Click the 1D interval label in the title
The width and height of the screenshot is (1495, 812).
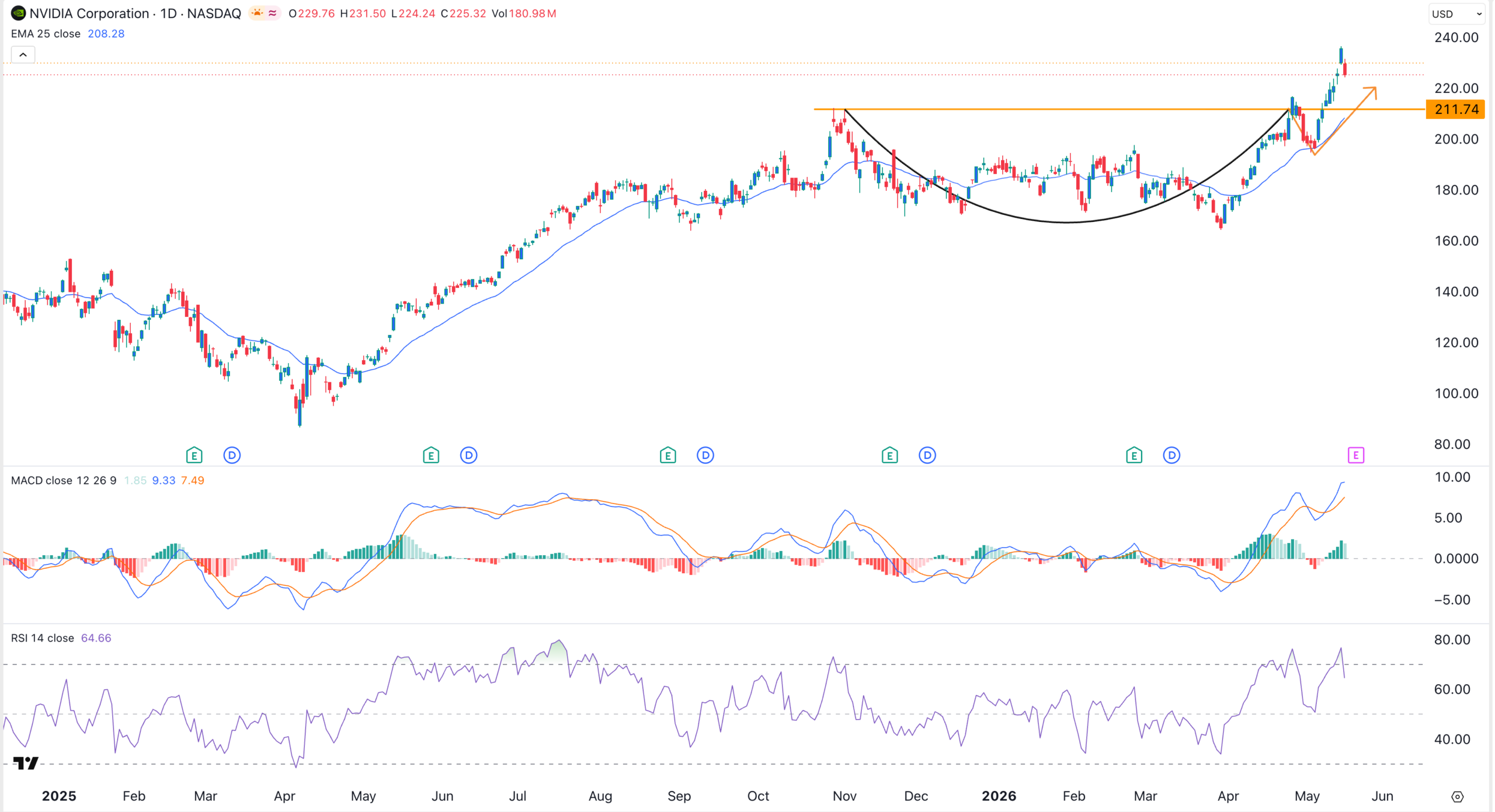tap(168, 13)
